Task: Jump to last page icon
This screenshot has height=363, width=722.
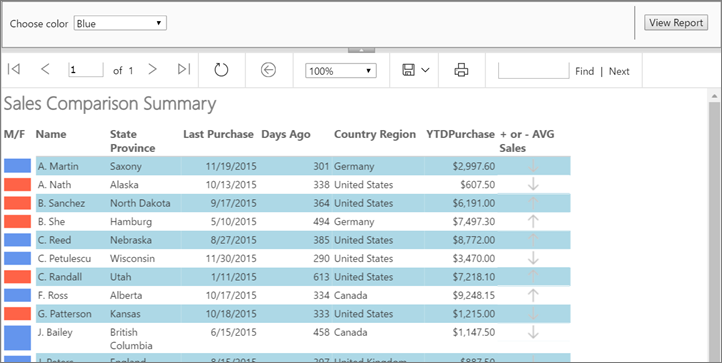Action: click(x=184, y=69)
